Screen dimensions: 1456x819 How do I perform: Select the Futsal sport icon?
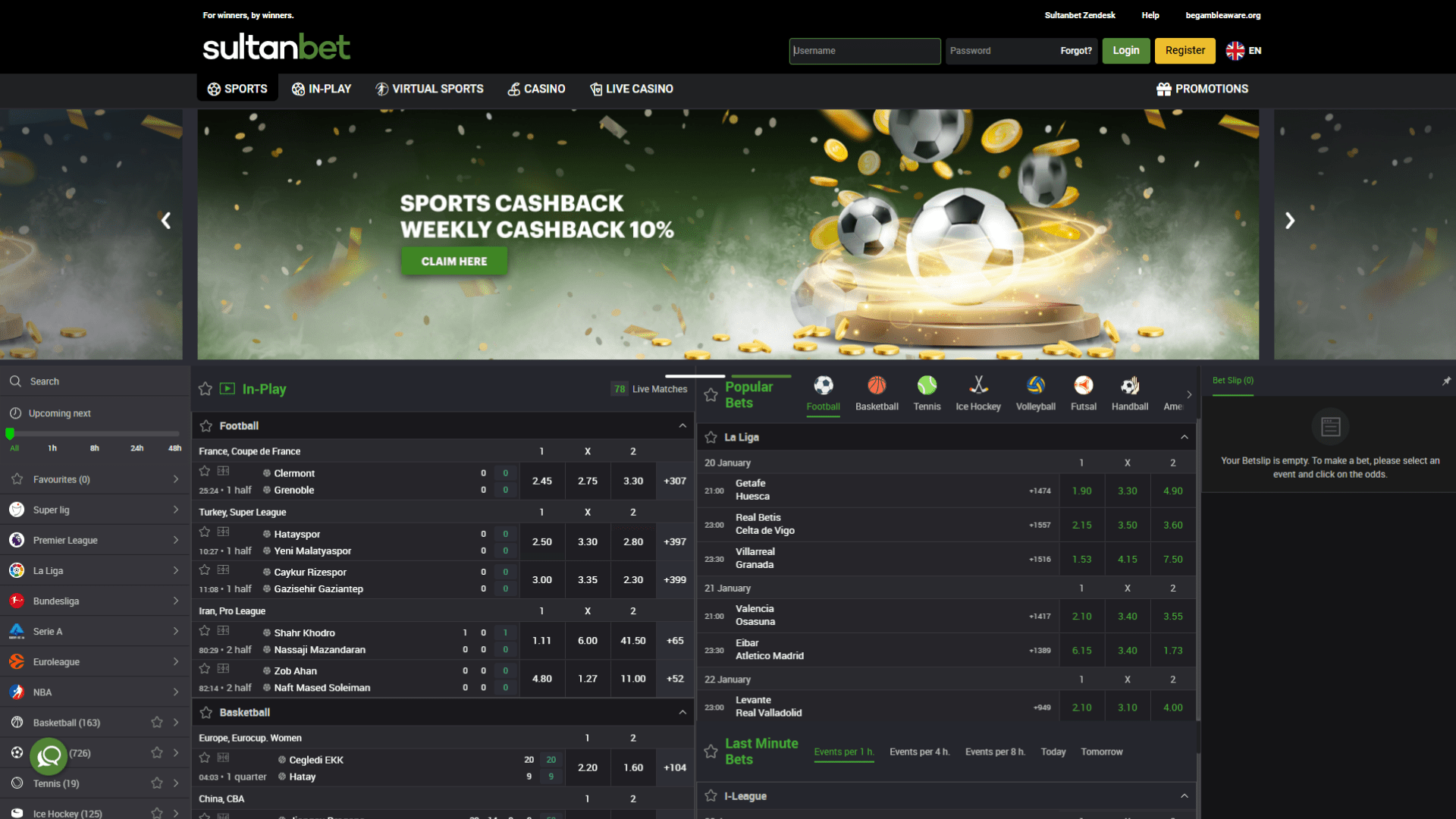(1084, 386)
